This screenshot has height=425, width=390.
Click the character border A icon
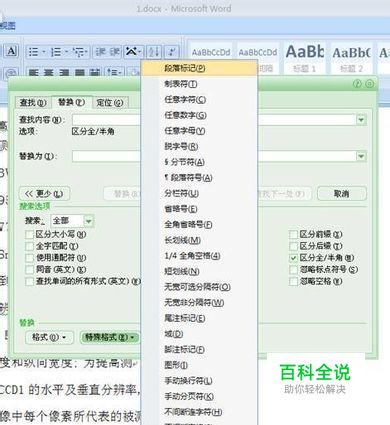click(11, 51)
